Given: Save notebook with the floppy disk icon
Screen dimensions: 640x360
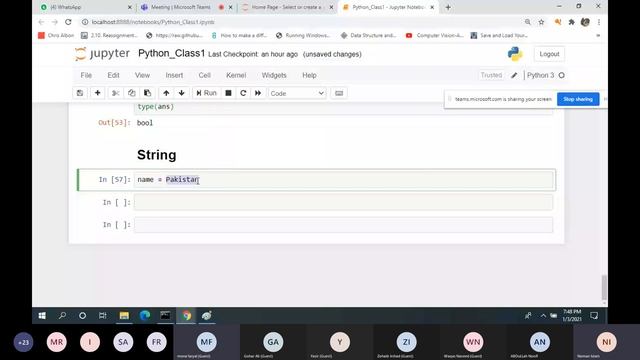Looking at the screenshot, I should [80, 93].
